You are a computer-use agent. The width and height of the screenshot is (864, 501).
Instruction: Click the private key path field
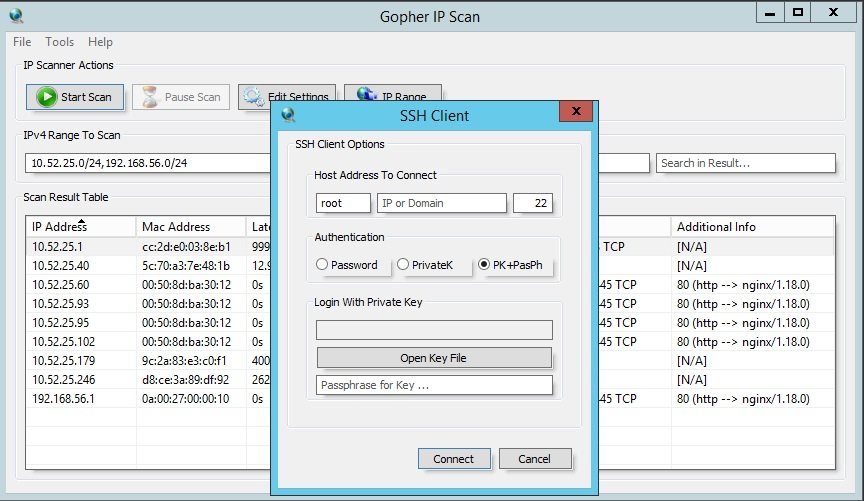click(434, 330)
